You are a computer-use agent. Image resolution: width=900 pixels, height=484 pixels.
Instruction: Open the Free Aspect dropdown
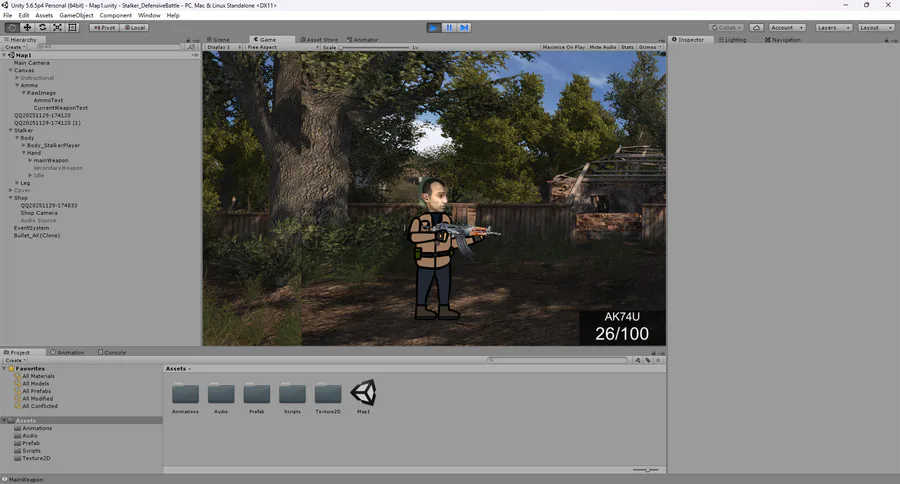282,47
